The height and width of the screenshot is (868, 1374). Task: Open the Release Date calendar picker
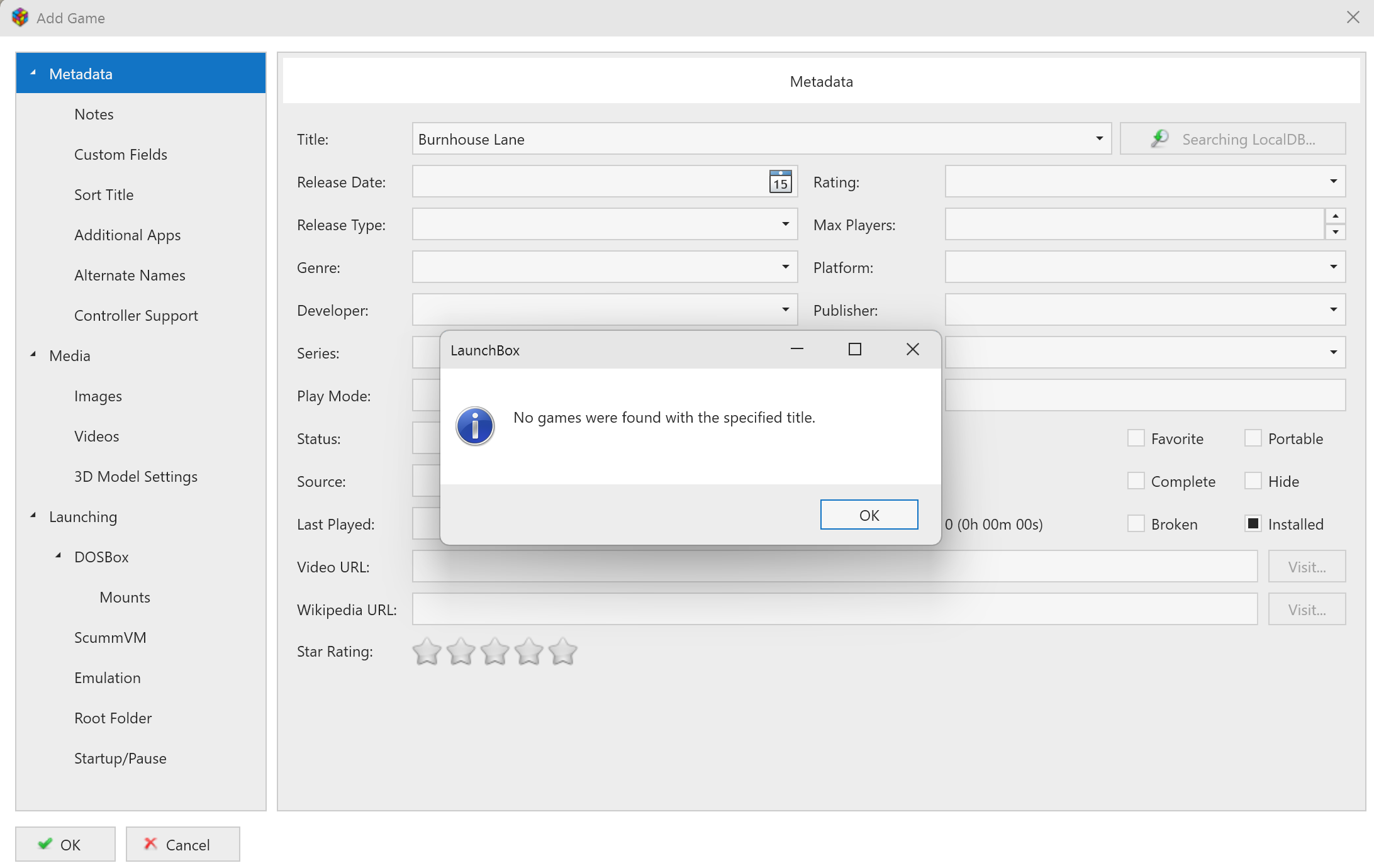click(780, 182)
